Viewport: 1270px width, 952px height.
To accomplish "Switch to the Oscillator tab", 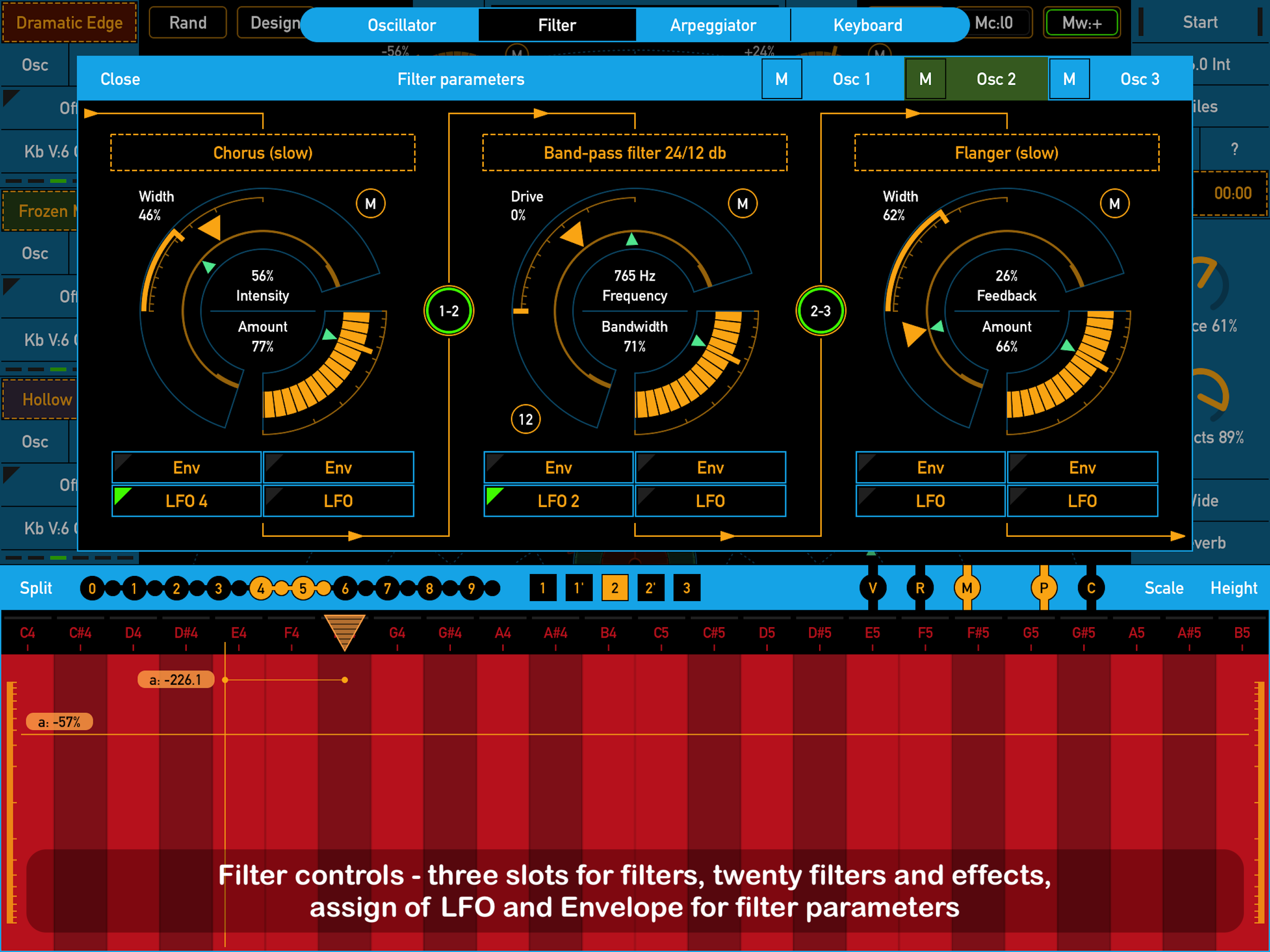I will [401, 25].
